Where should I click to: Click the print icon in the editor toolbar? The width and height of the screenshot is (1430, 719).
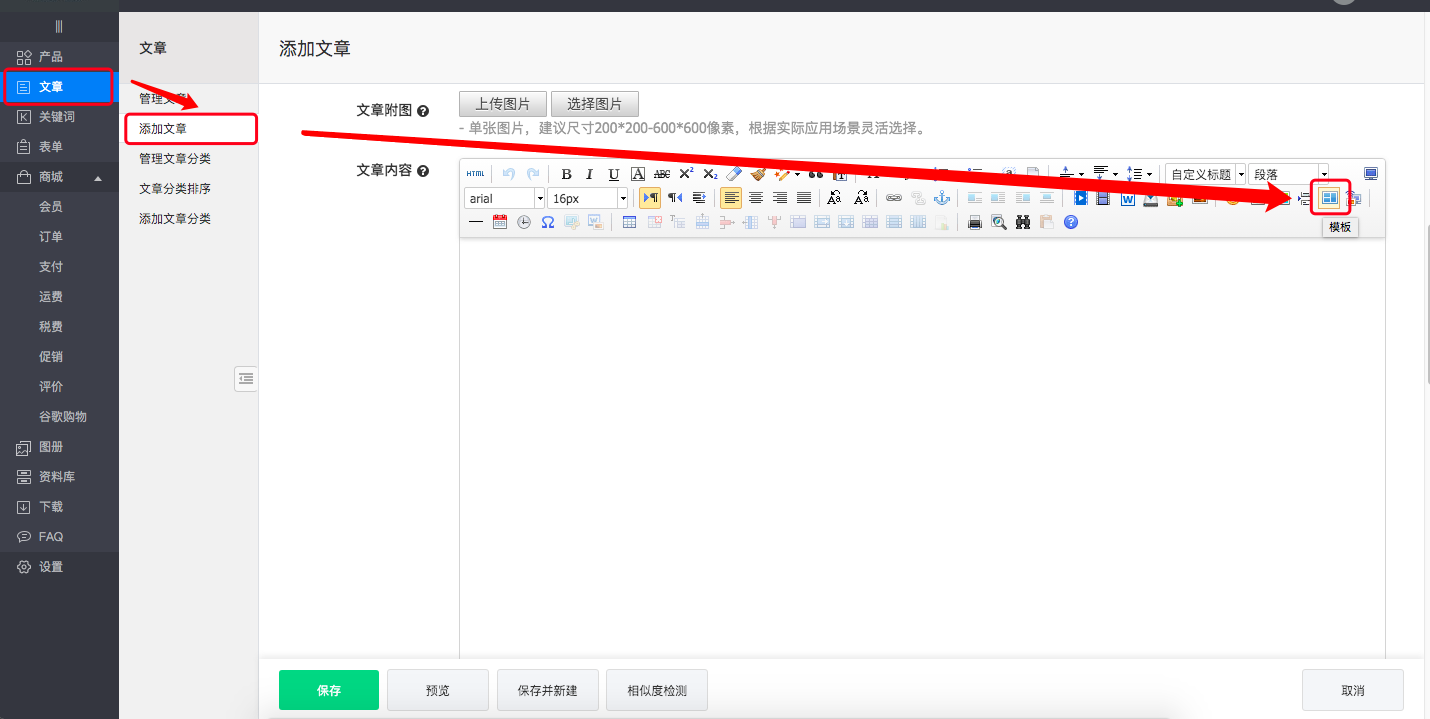point(975,223)
